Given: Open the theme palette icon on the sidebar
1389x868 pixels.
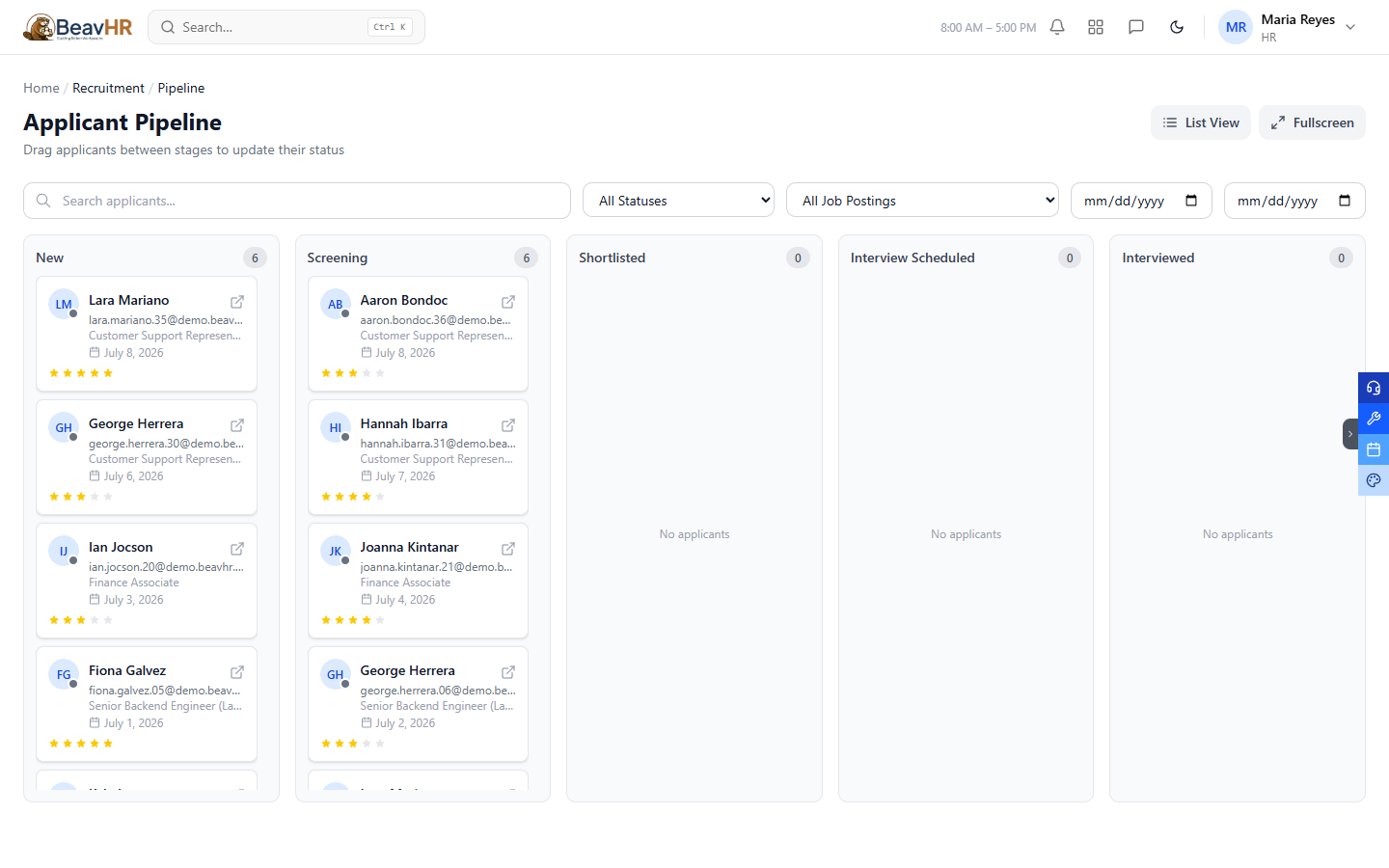Looking at the screenshot, I should coord(1374,480).
